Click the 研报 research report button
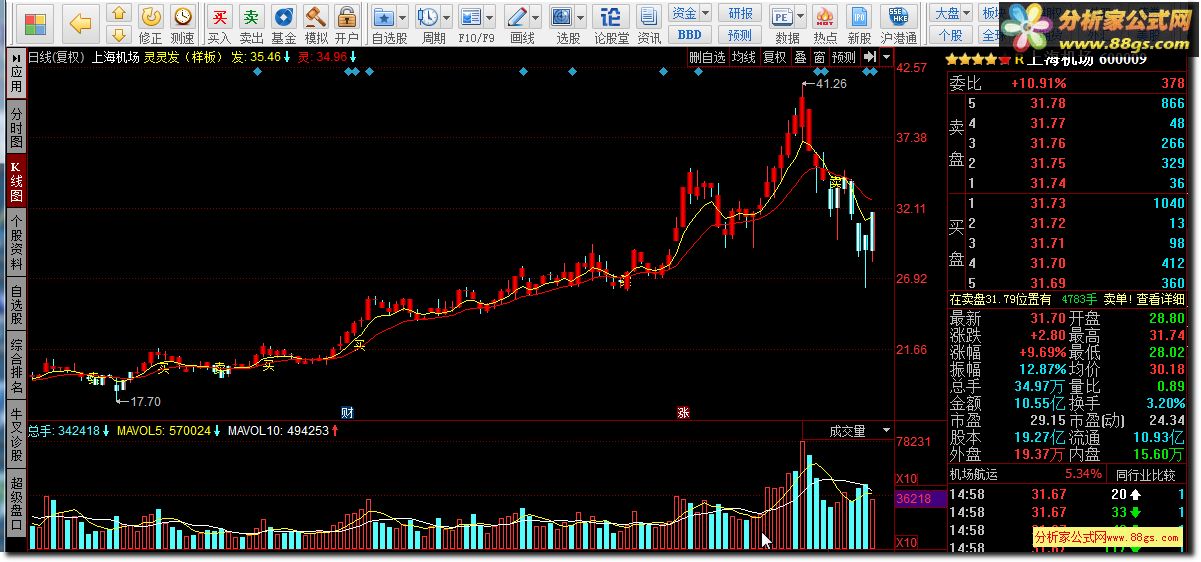Image resolution: width=1201 pixels, height=562 pixels. [741, 13]
